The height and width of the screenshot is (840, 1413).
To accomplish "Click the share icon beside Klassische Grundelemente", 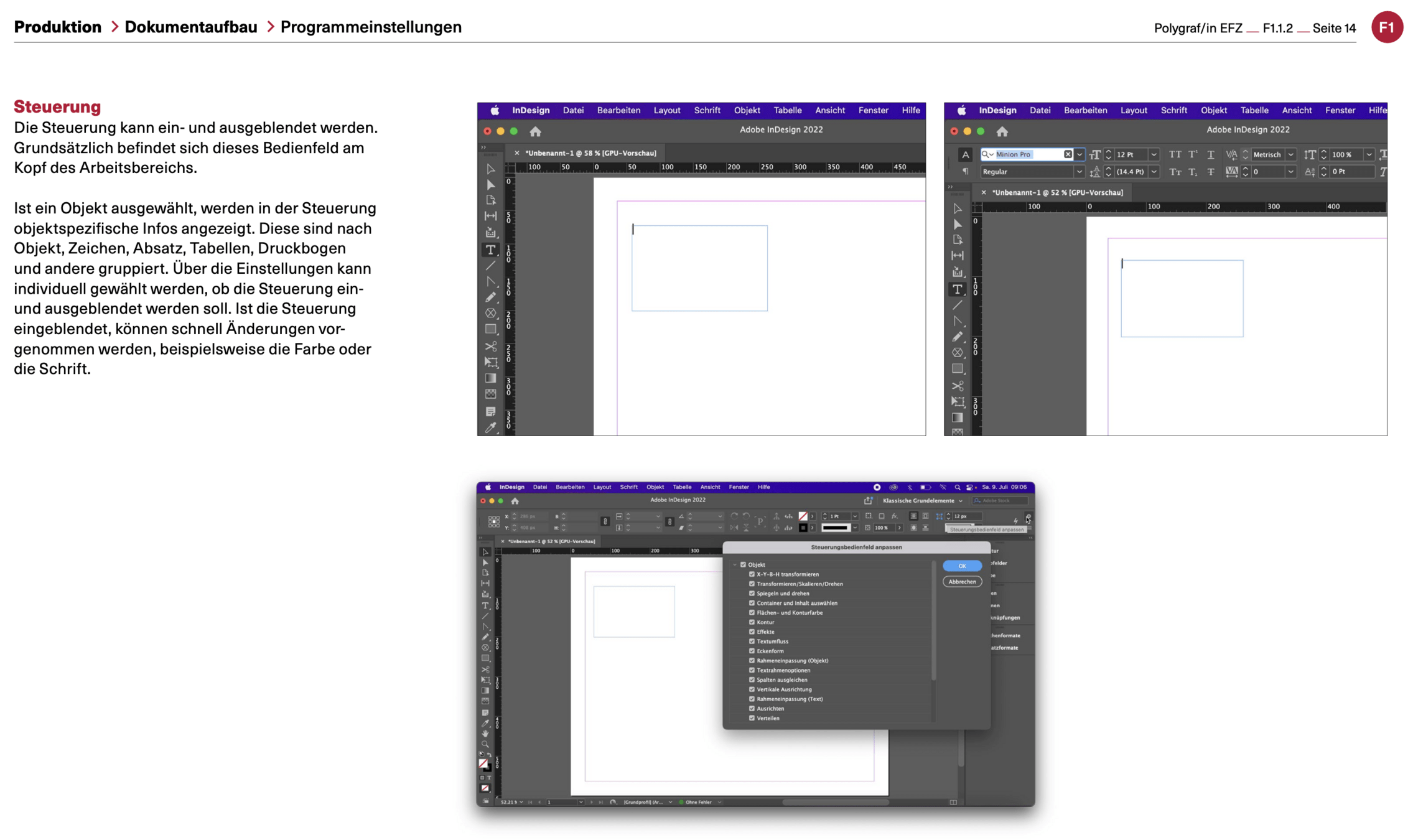I will (x=868, y=501).
